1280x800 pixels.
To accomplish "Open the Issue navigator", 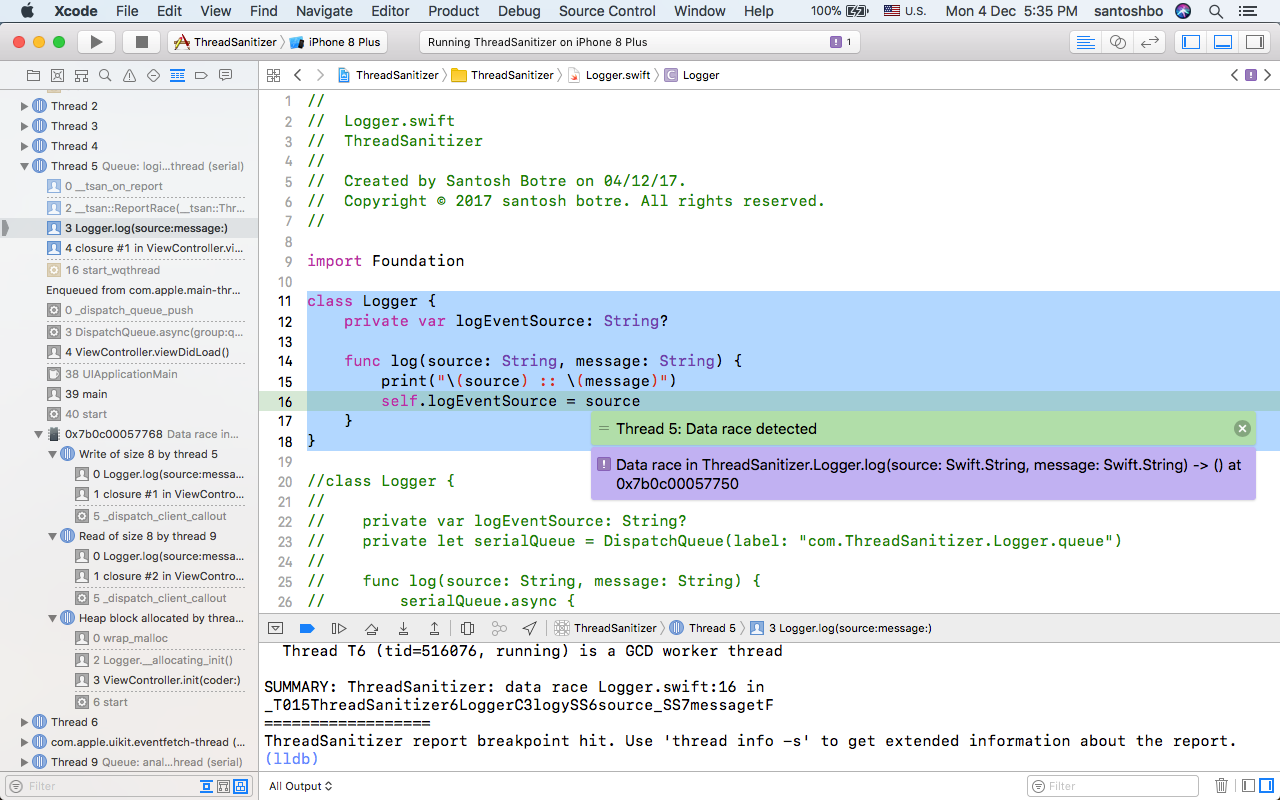I will coord(129,75).
